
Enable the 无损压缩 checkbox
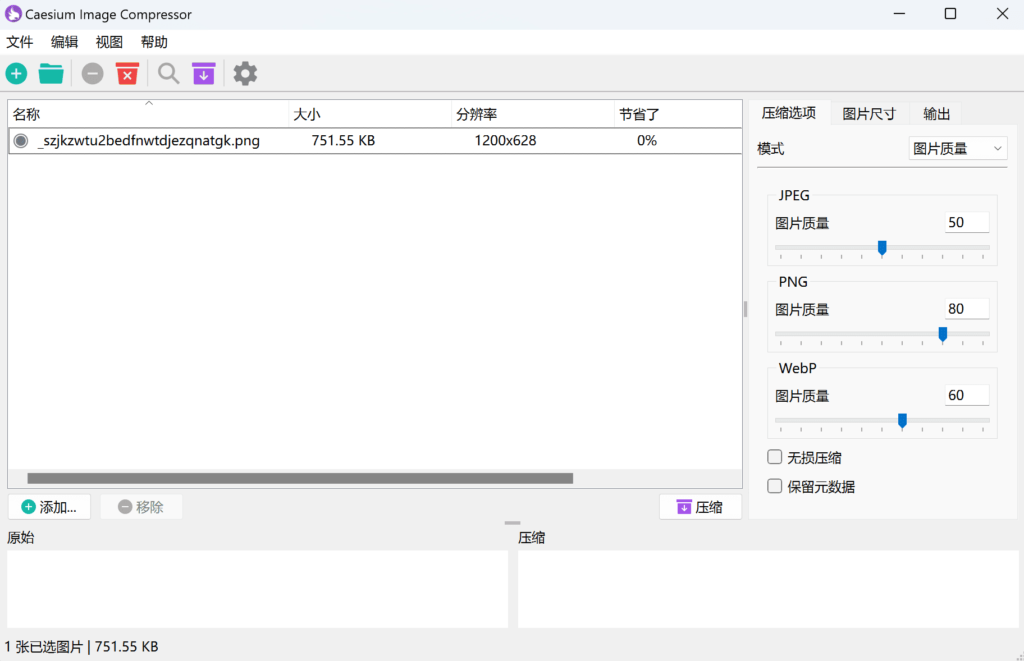click(x=775, y=457)
